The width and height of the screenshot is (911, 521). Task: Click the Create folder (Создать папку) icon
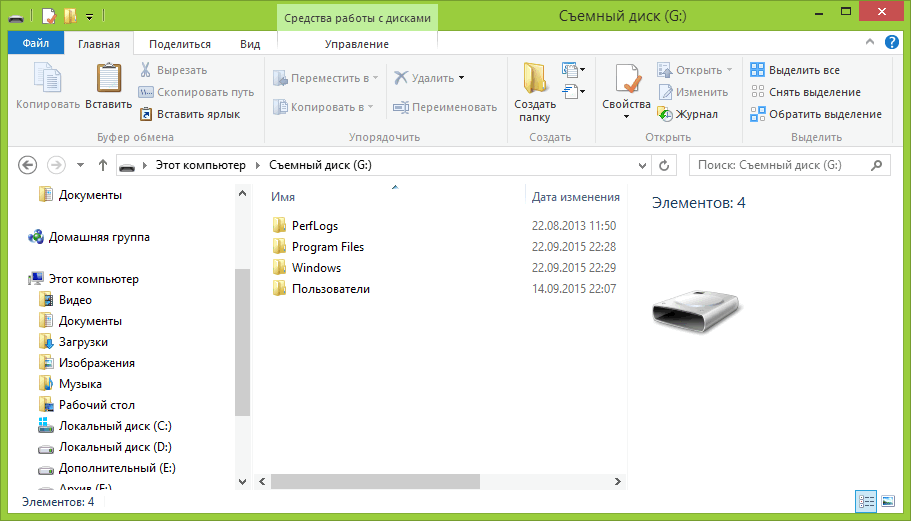[x=535, y=80]
